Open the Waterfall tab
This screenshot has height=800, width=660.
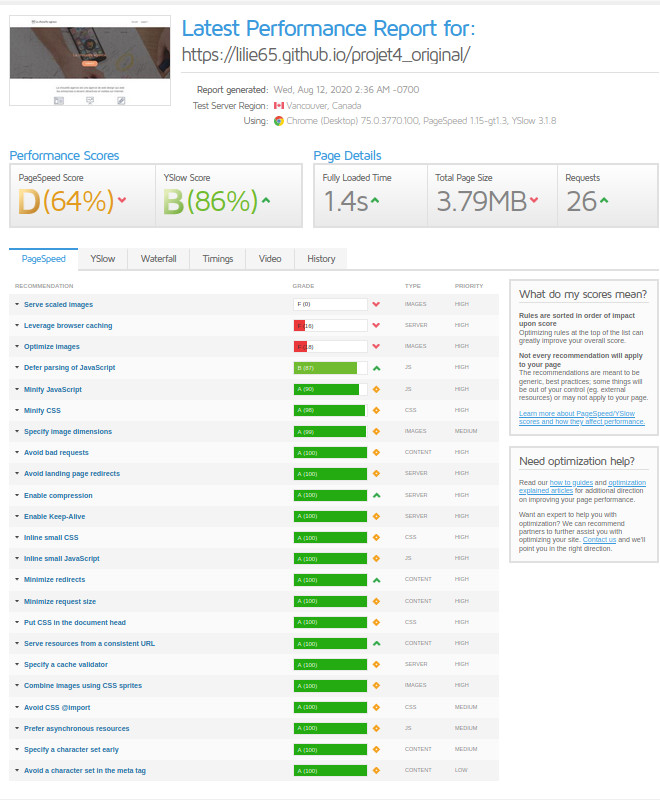pos(158,259)
